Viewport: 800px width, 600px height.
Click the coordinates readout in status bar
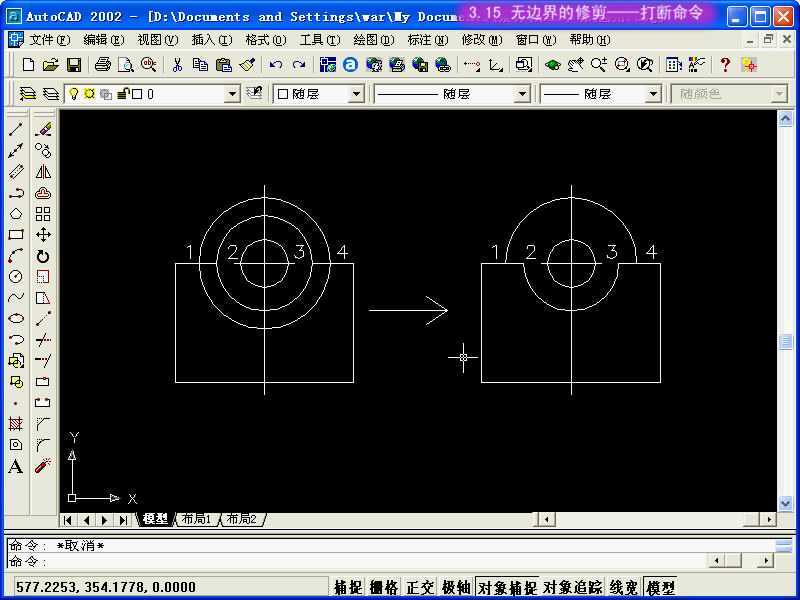pyautogui.click(x=106, y=587)
